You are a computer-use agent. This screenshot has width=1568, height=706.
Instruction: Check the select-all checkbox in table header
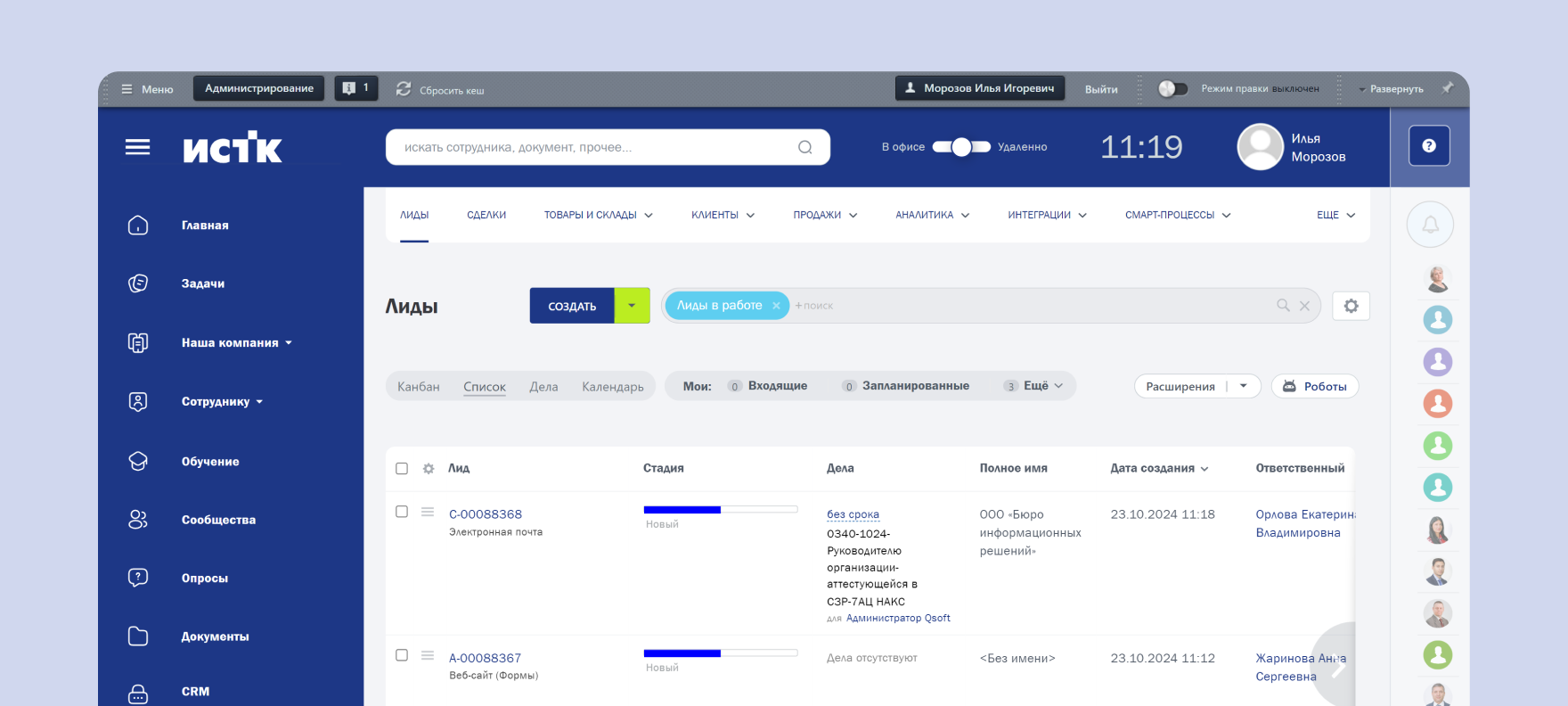[402, 469]
